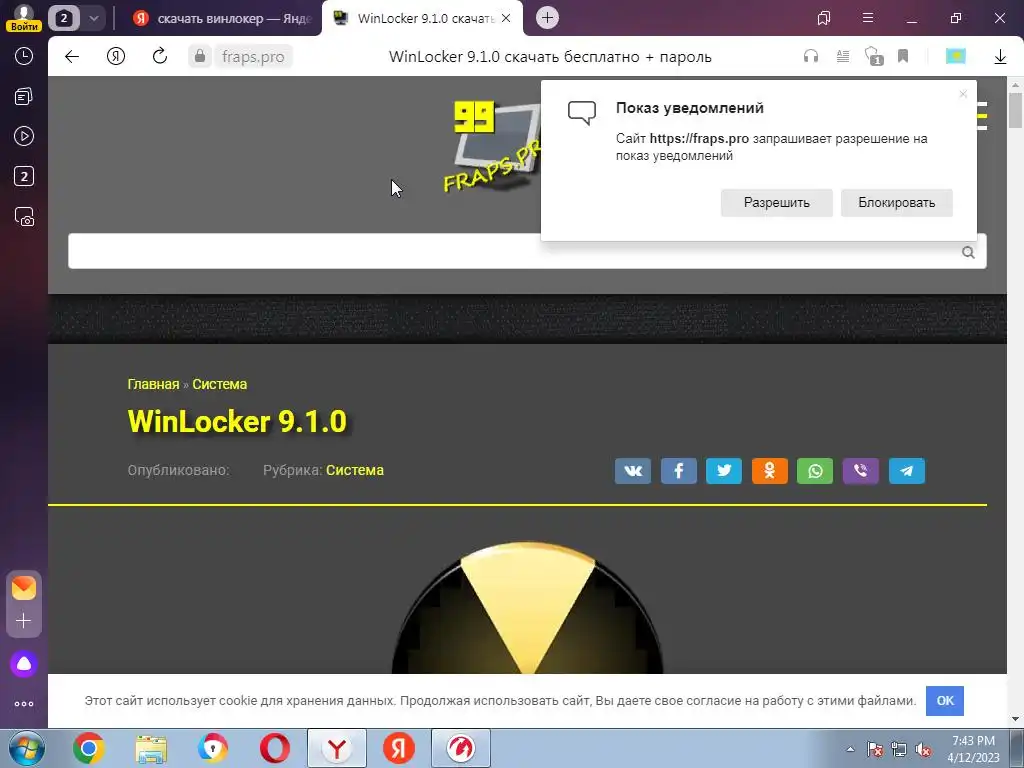Open a new tab with plus button
The width and height of the screenshot is (1024, 768).
click(547, 18)
